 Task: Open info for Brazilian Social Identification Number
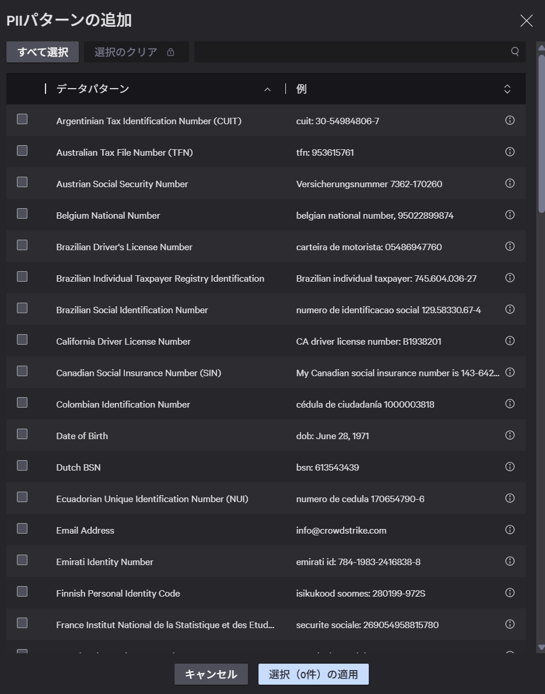click(510, 309)
